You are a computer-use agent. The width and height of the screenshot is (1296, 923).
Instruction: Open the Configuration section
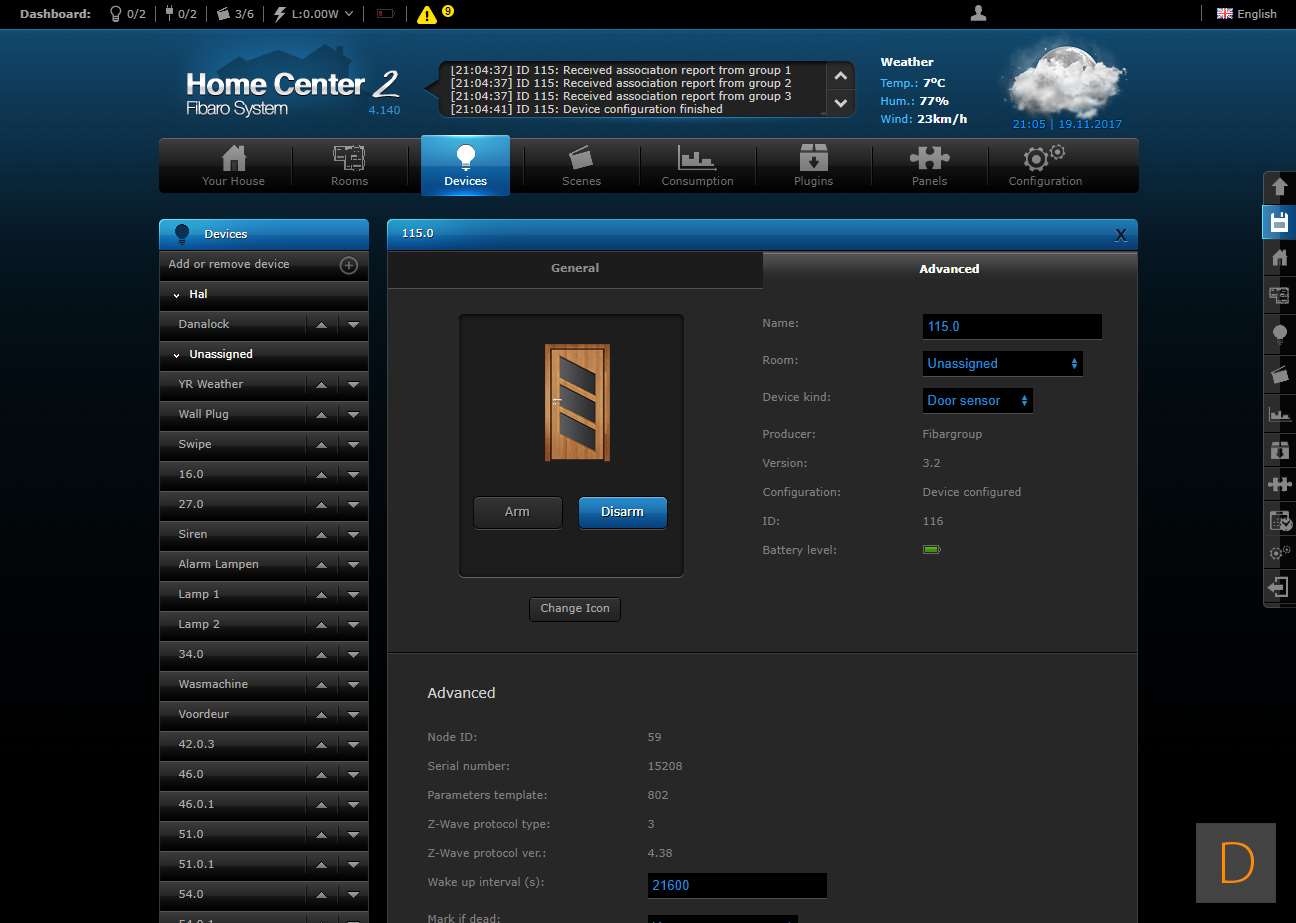[1045, 165]
